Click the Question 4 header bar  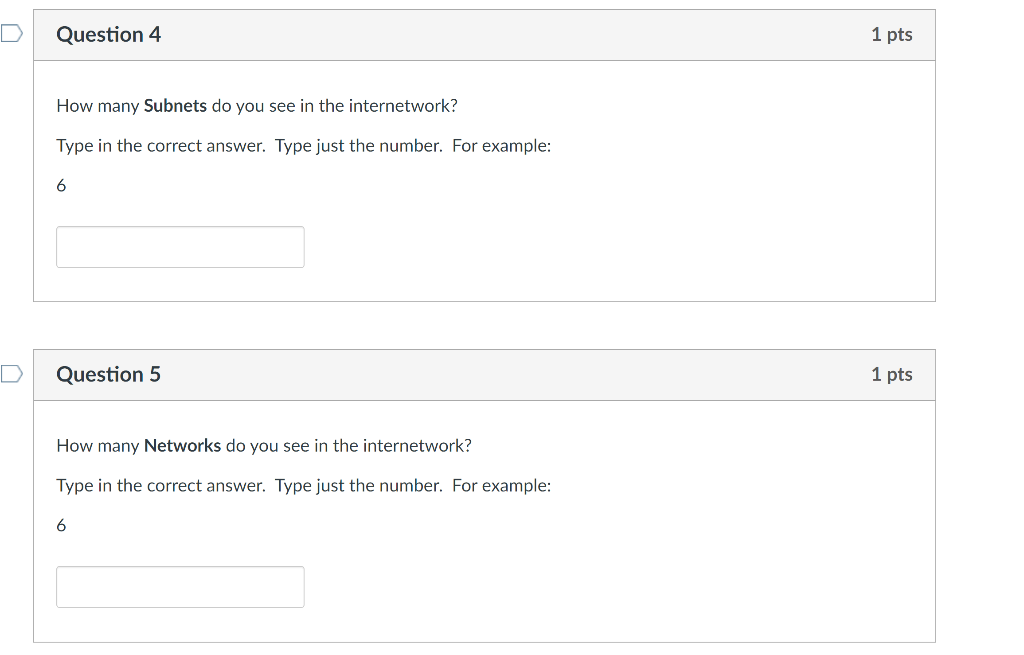(x=485, y=34)
